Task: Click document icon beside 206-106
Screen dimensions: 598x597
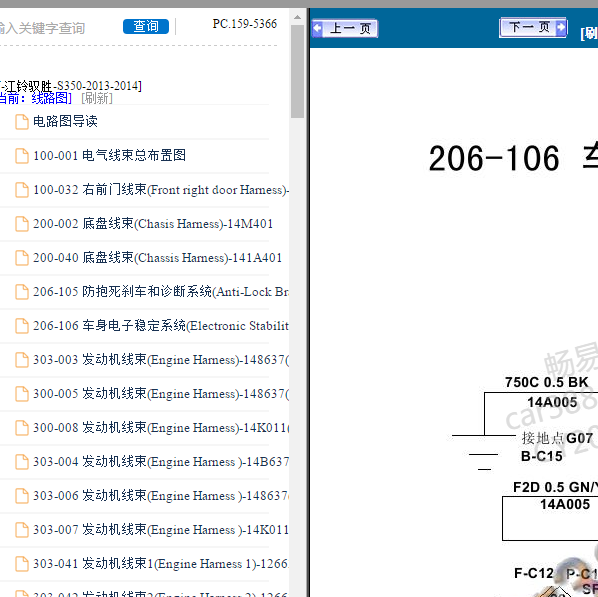Action: point(22,325)
